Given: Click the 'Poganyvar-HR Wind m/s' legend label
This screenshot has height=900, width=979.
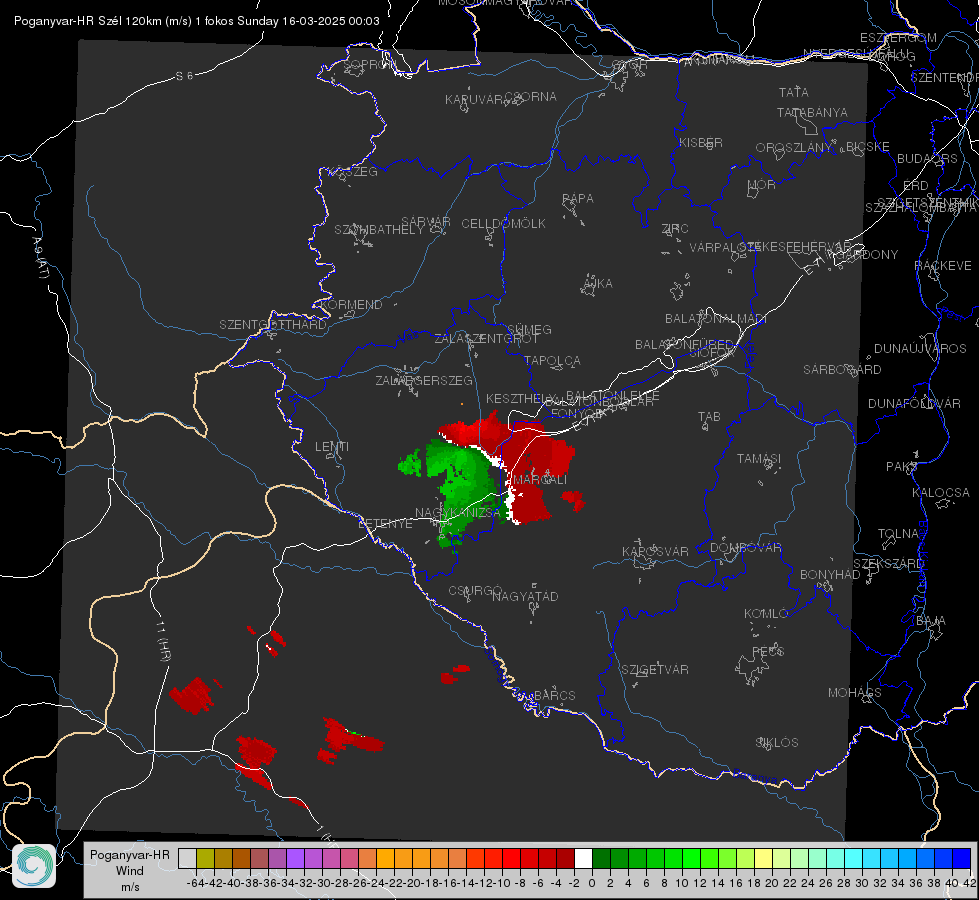Looking at the screenshot, I should (130, 871).
